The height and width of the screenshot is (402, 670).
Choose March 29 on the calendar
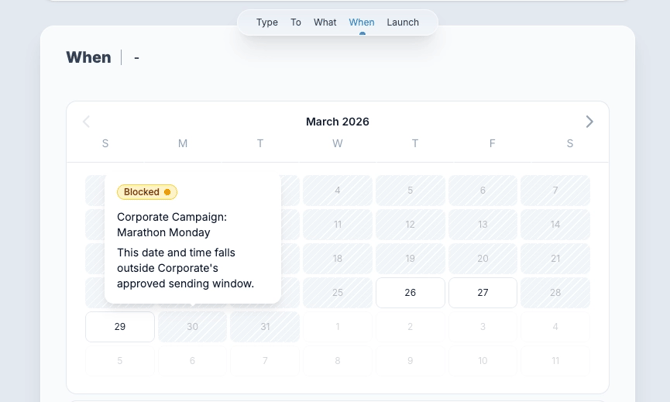coord(120,327)
